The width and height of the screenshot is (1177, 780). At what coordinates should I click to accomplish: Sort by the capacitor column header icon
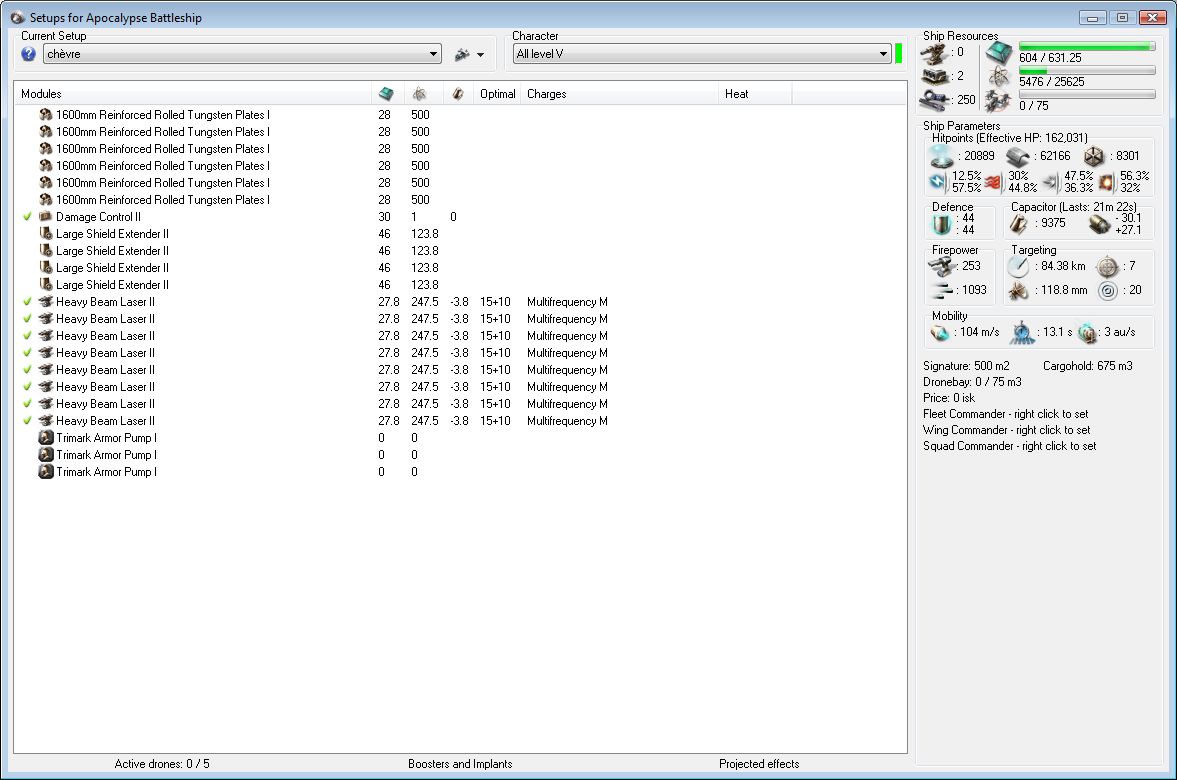[457, 94]
